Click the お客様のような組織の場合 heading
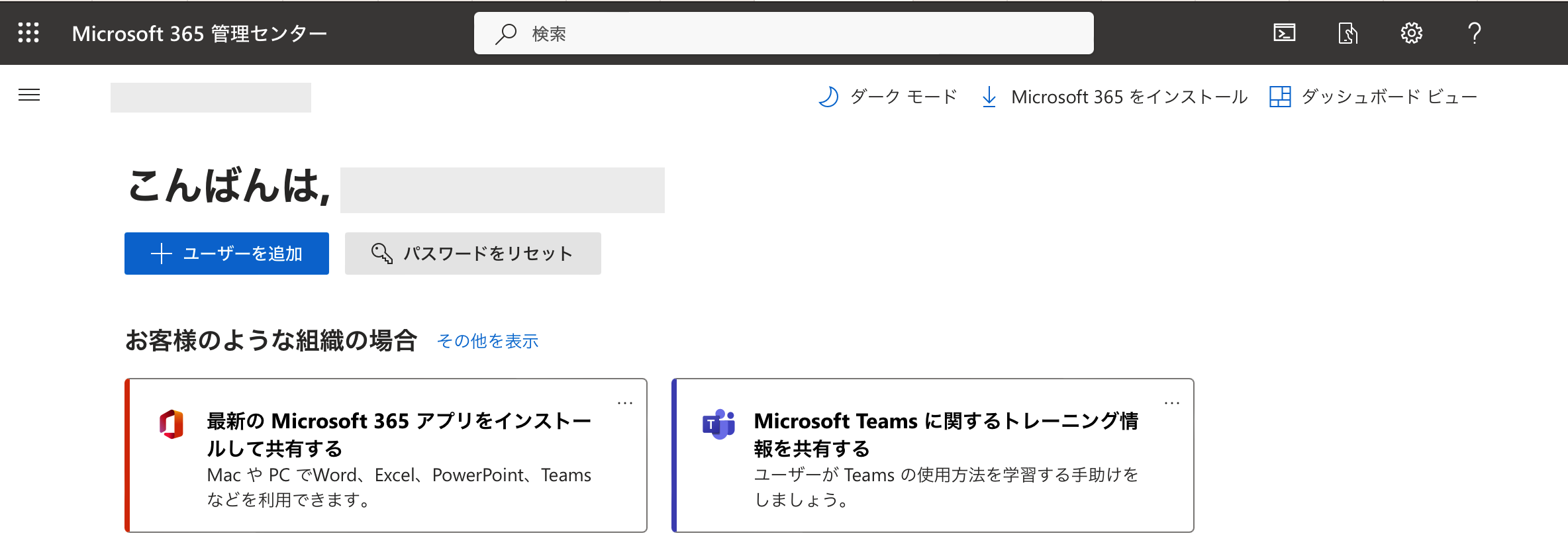Image resolution: width=1568 pixels, height=560 pixels. (x=271, y=341)
